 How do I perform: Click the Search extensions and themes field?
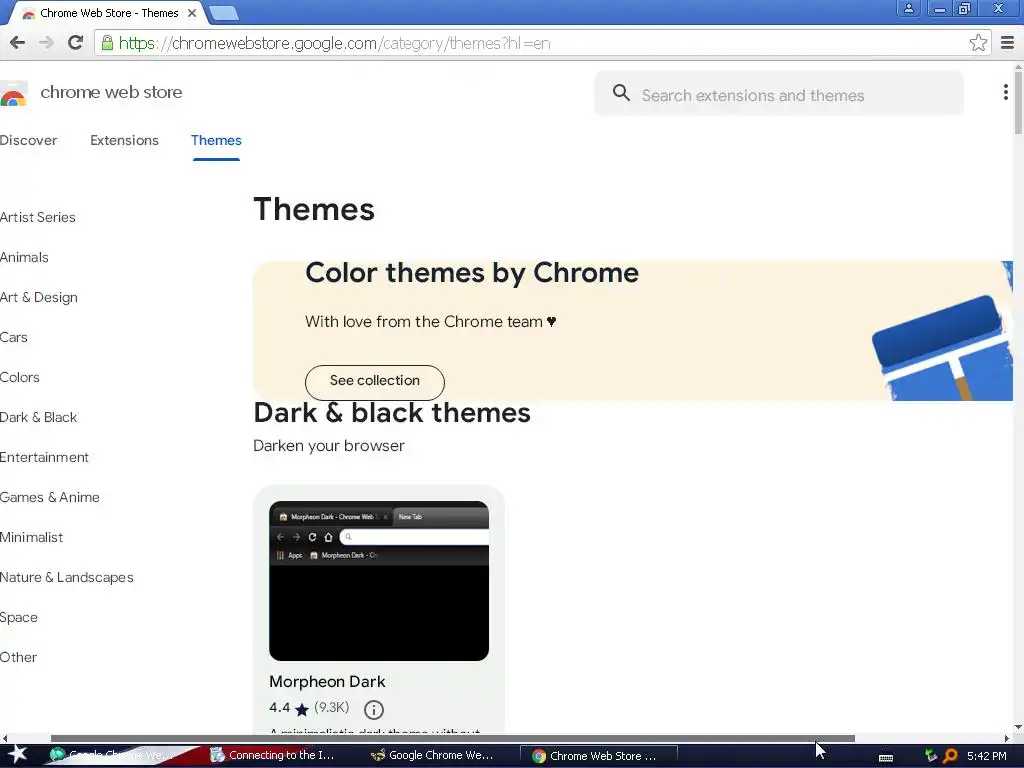779,95
